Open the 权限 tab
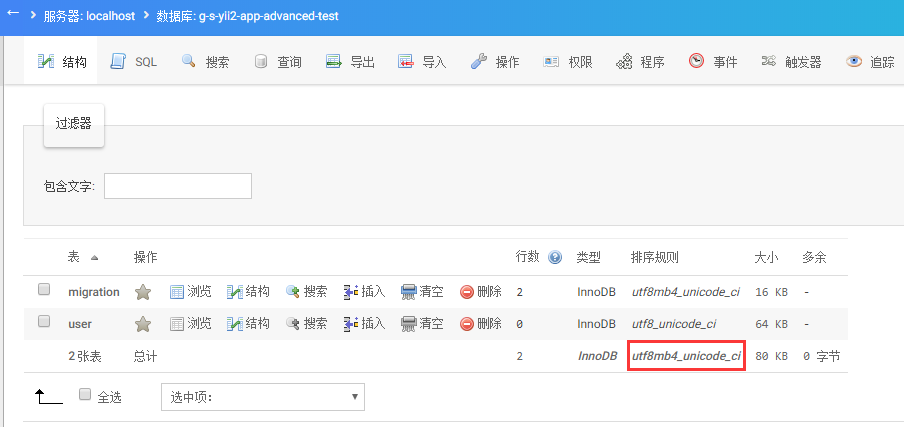The image size is (904, 427). pos(567,62)
